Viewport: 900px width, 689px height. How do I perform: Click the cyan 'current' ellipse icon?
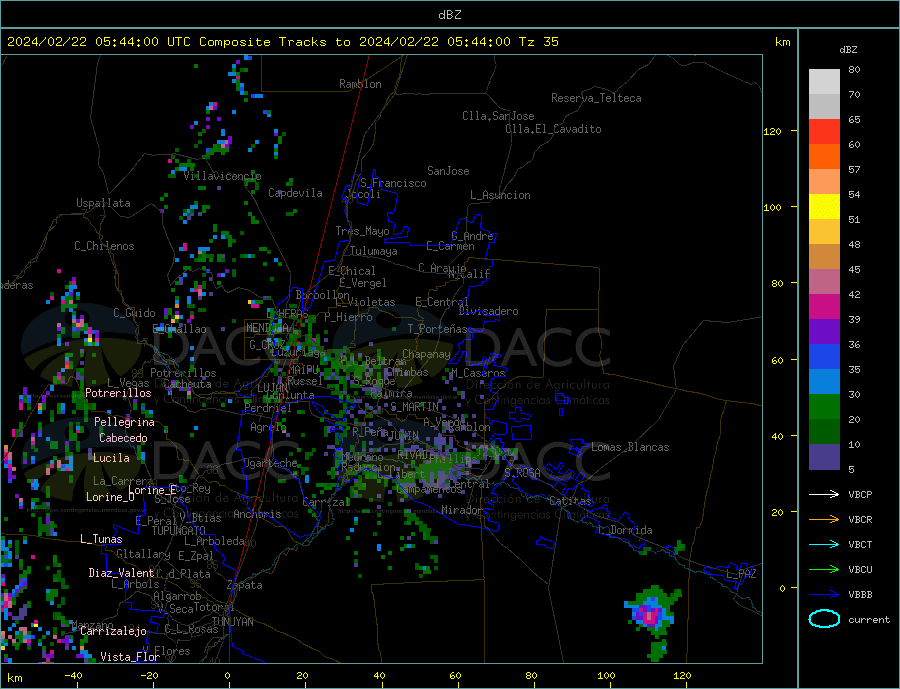point(824,619)
